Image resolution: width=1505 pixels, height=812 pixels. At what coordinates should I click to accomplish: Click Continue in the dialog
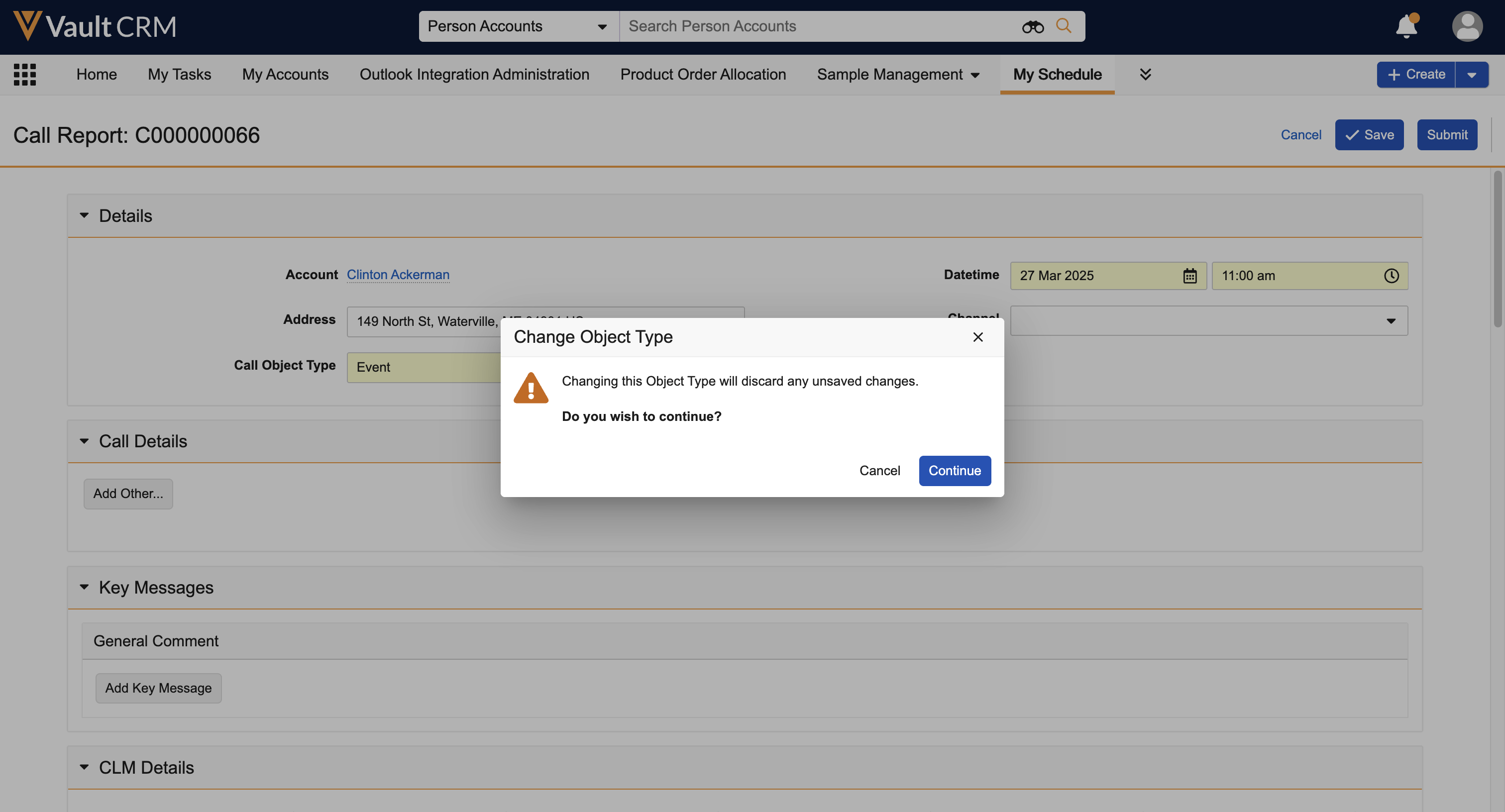pos(954,471)
